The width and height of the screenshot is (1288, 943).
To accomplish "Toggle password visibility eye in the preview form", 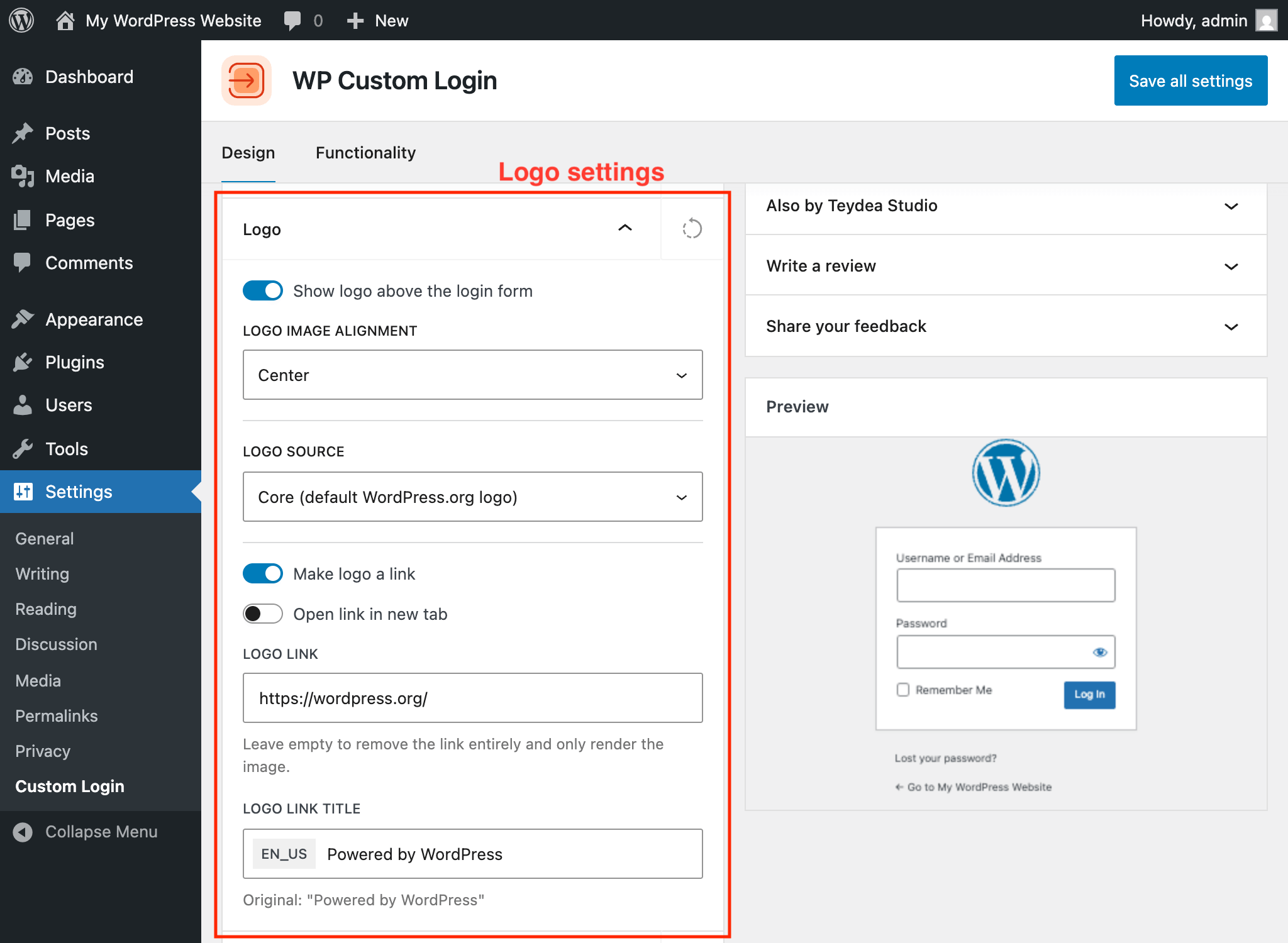I will [x=1101, y=652].
